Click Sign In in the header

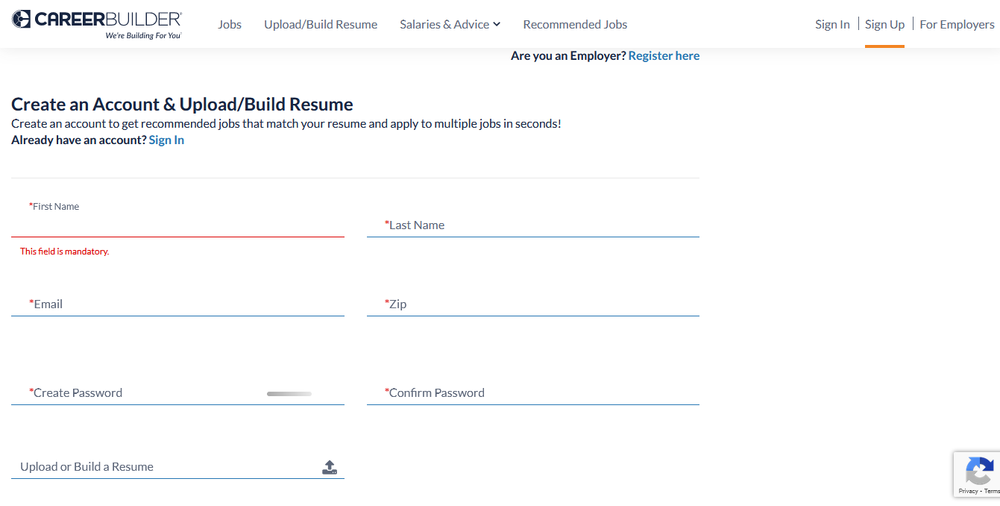click(832, 24)
